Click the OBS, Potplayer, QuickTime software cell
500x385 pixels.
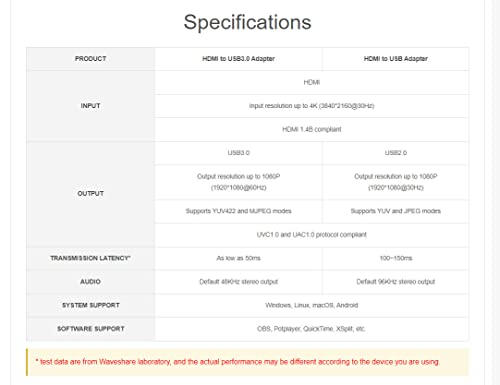[312, 329]
